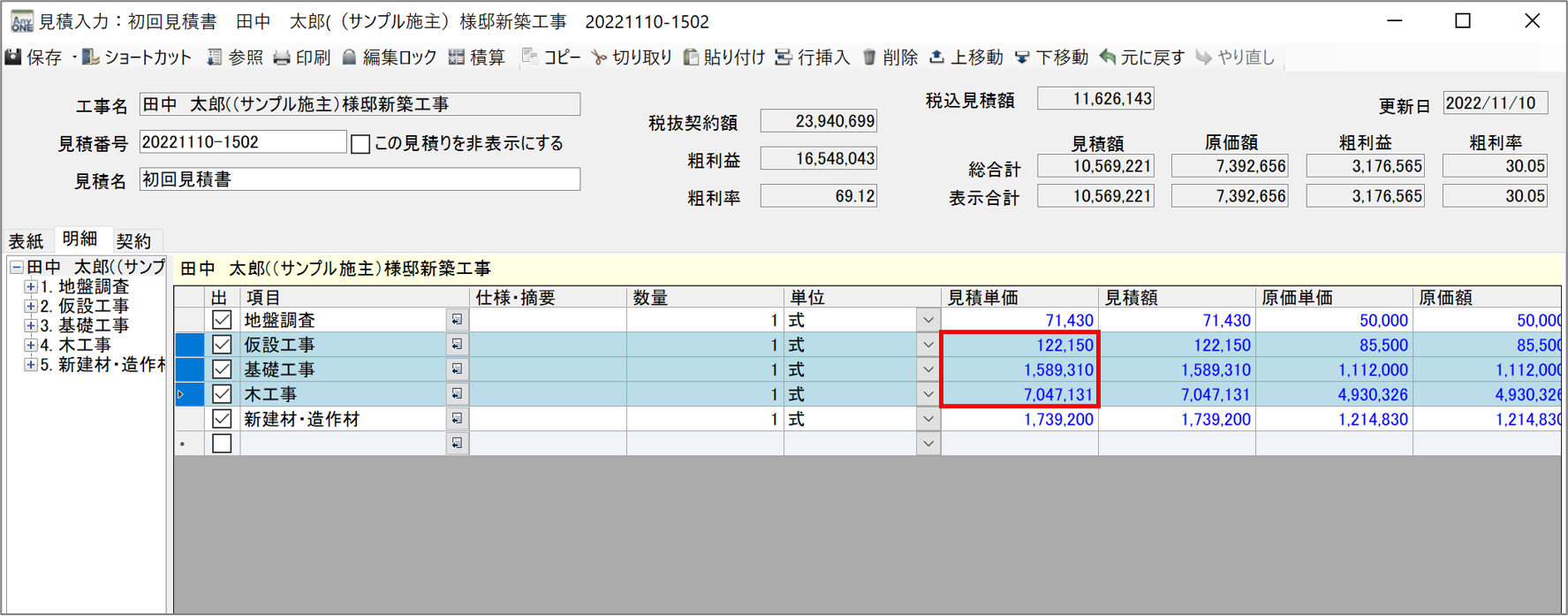Toggle the 新建材・造作材 row checkbox
This screenshot has width=1568, height=616.
point(222,419)
